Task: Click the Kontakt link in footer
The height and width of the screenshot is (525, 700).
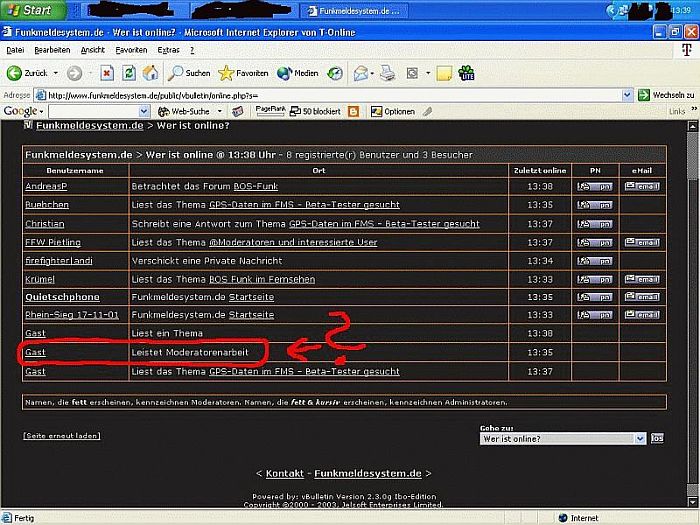Action: click(285, 473)
